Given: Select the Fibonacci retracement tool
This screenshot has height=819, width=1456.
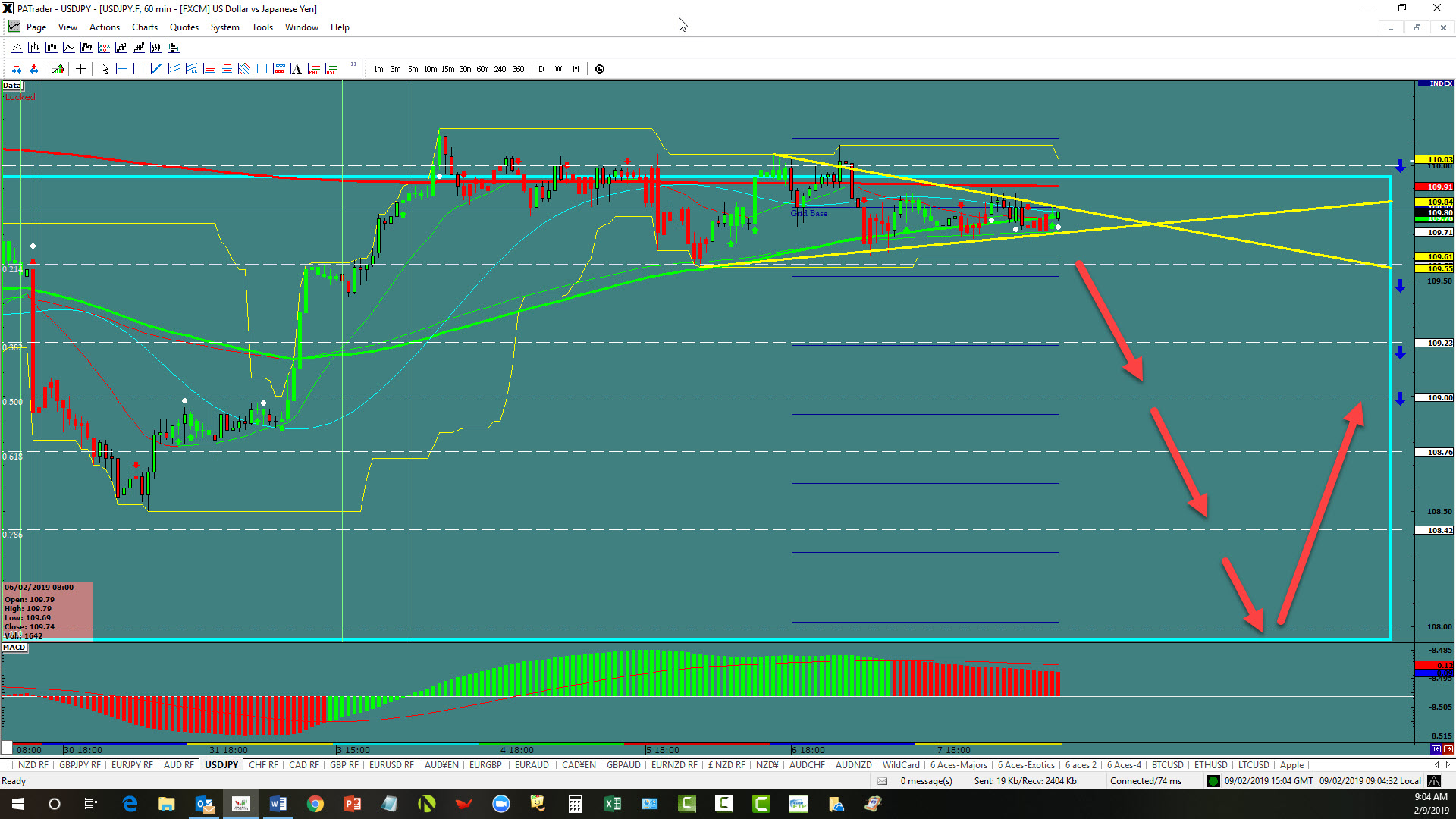Looking at the screenshot, I should (209, 69).
